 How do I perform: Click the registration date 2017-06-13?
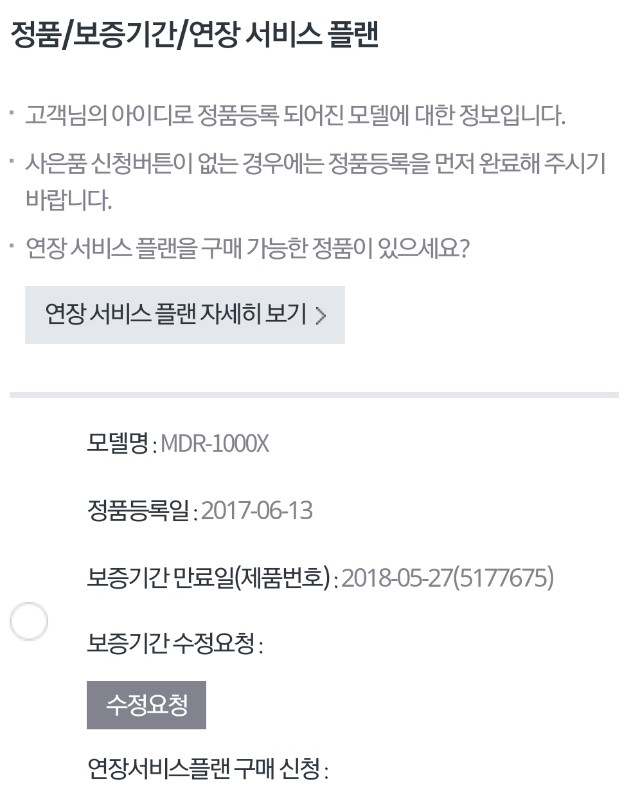tap(257, 511)
